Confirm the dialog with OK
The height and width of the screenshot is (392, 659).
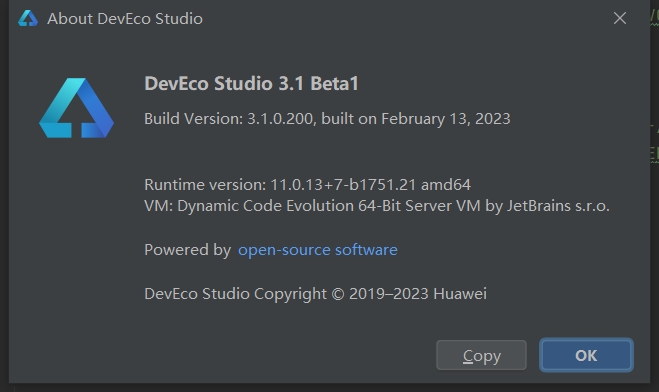point(586,355)
